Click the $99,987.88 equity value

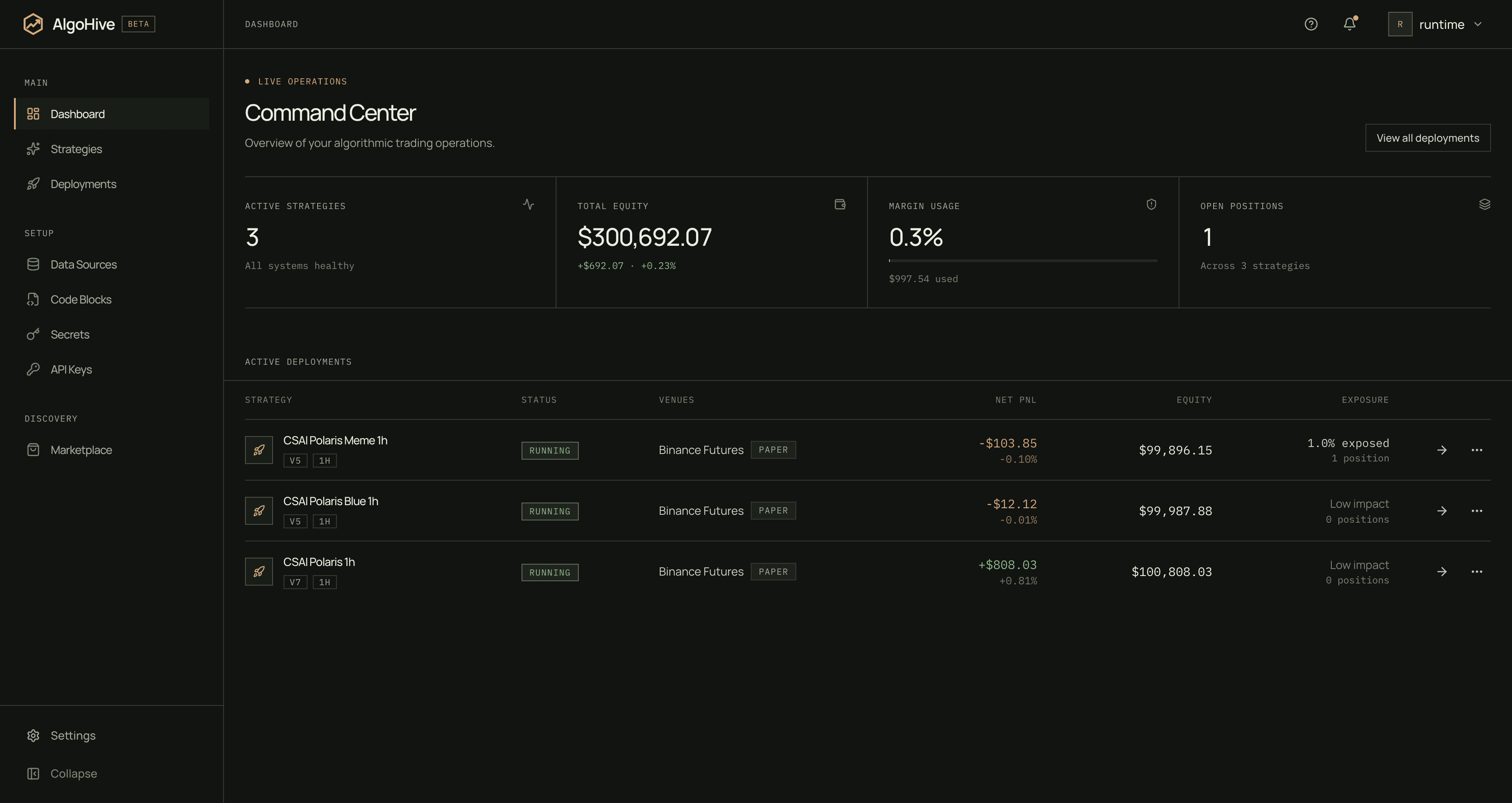pos(1175,511)
